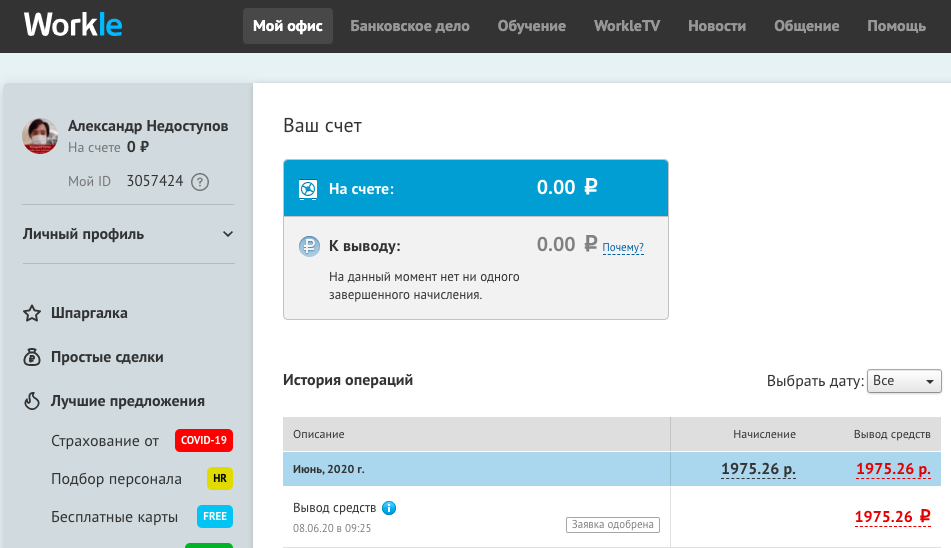Open the WorkleTV section

[x=627, y=26]
